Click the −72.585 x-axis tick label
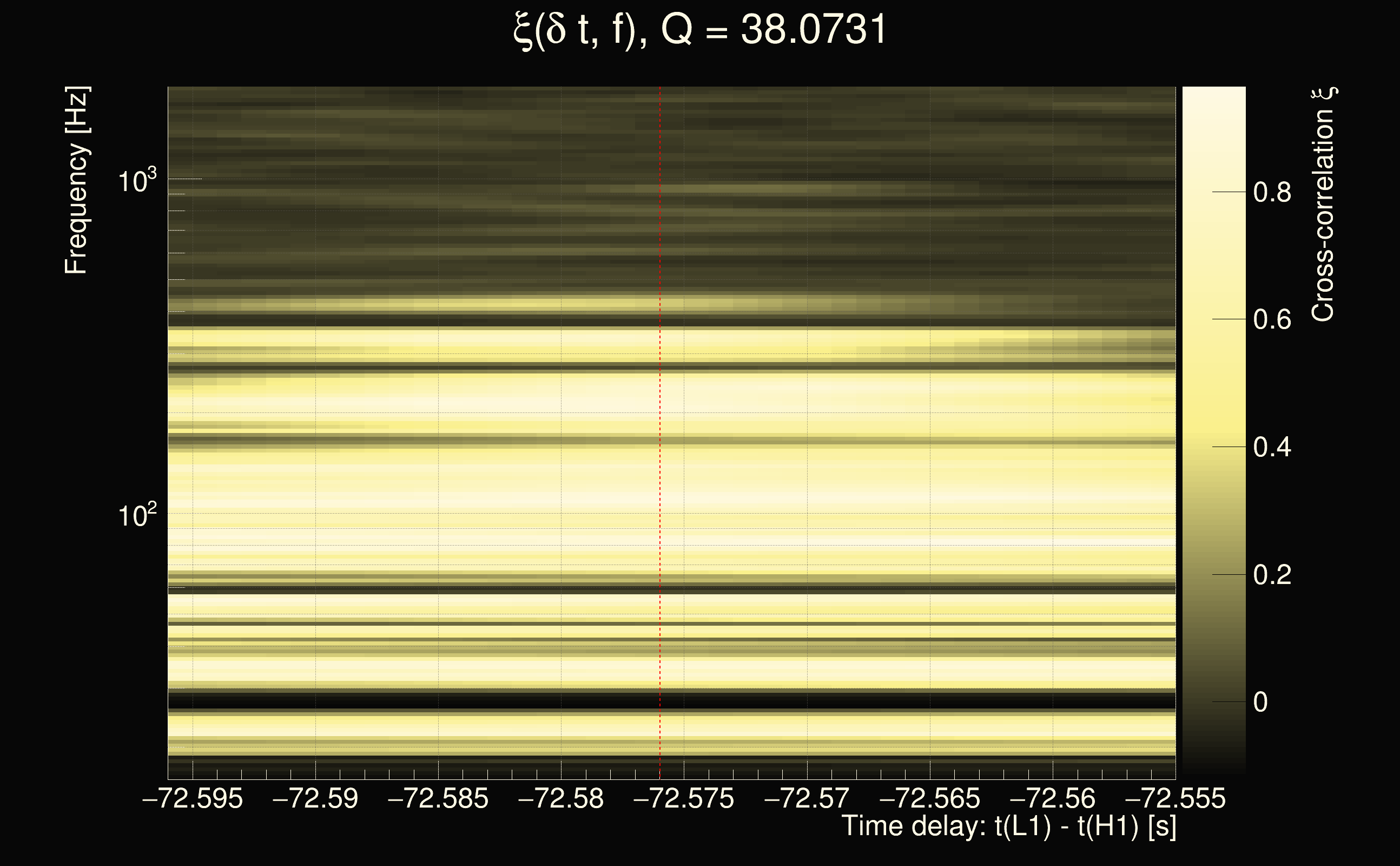Screen dimensions: 1400x866 tap(438, 798)
